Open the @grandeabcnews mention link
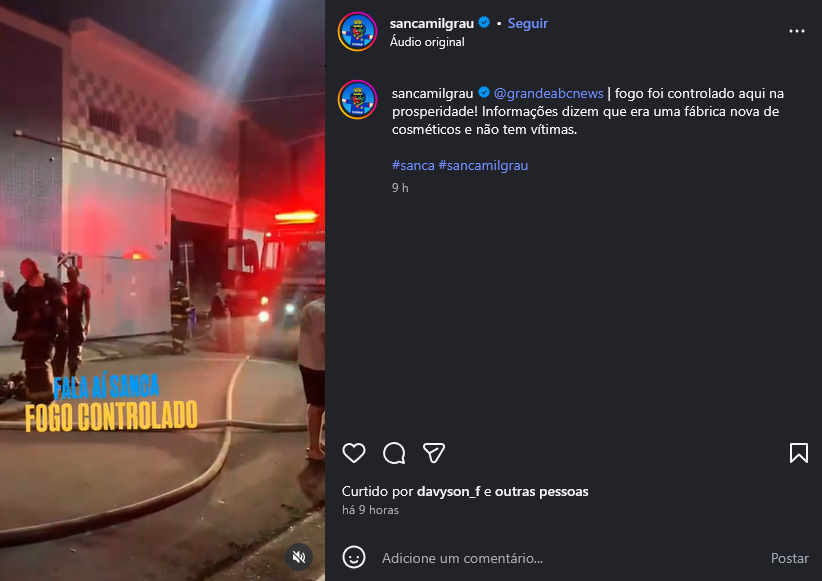This screenshot has height=581, width=822. coord(548,93)
